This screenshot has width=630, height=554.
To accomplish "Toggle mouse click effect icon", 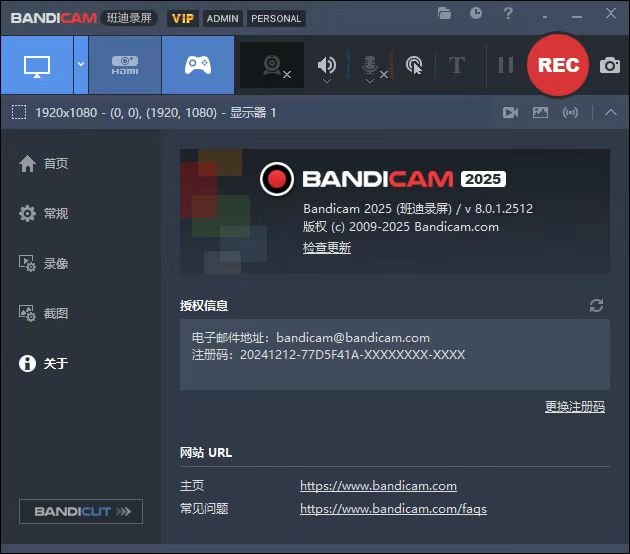I will tap(414, 66).
